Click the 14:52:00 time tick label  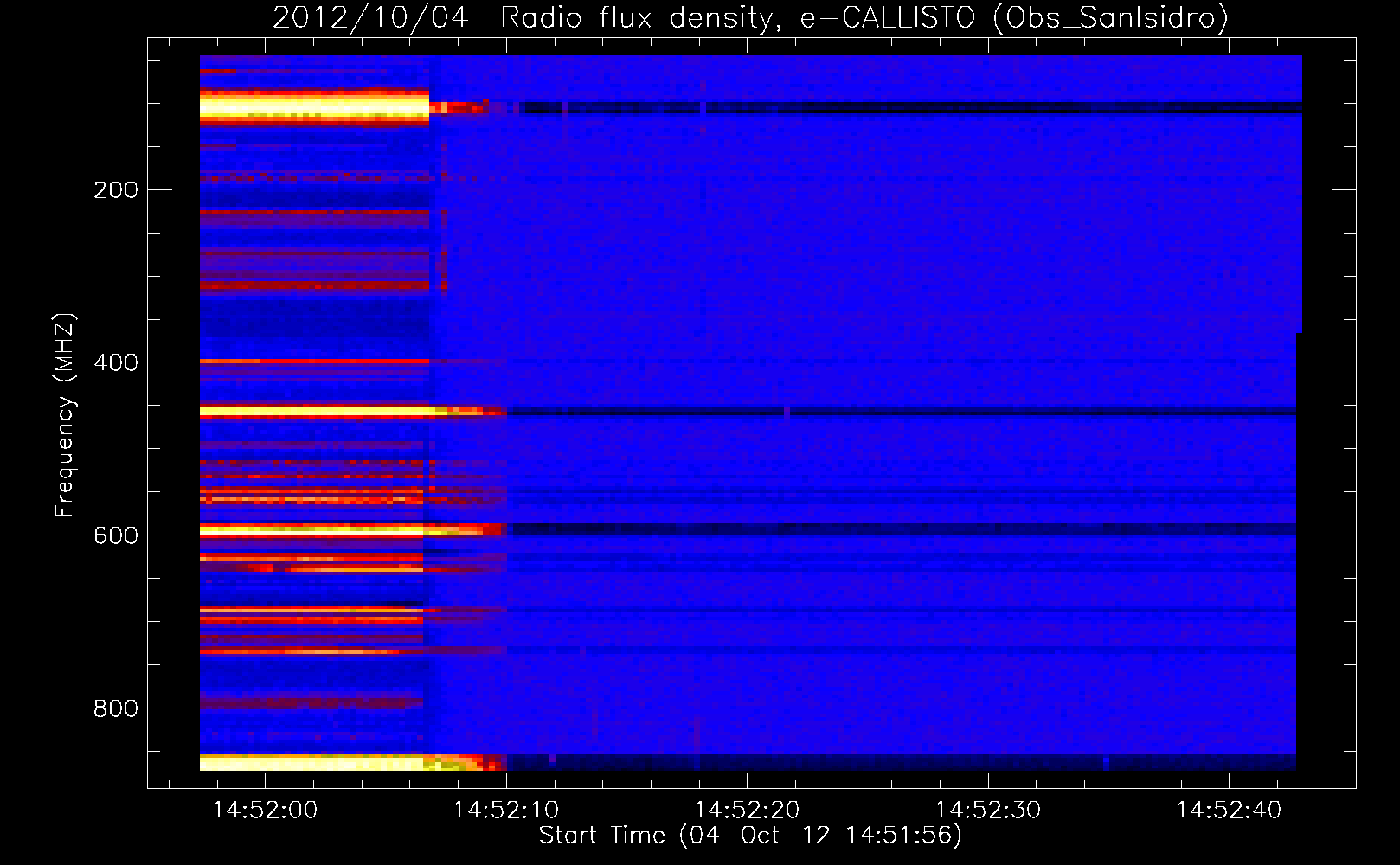tap(265, 810)
